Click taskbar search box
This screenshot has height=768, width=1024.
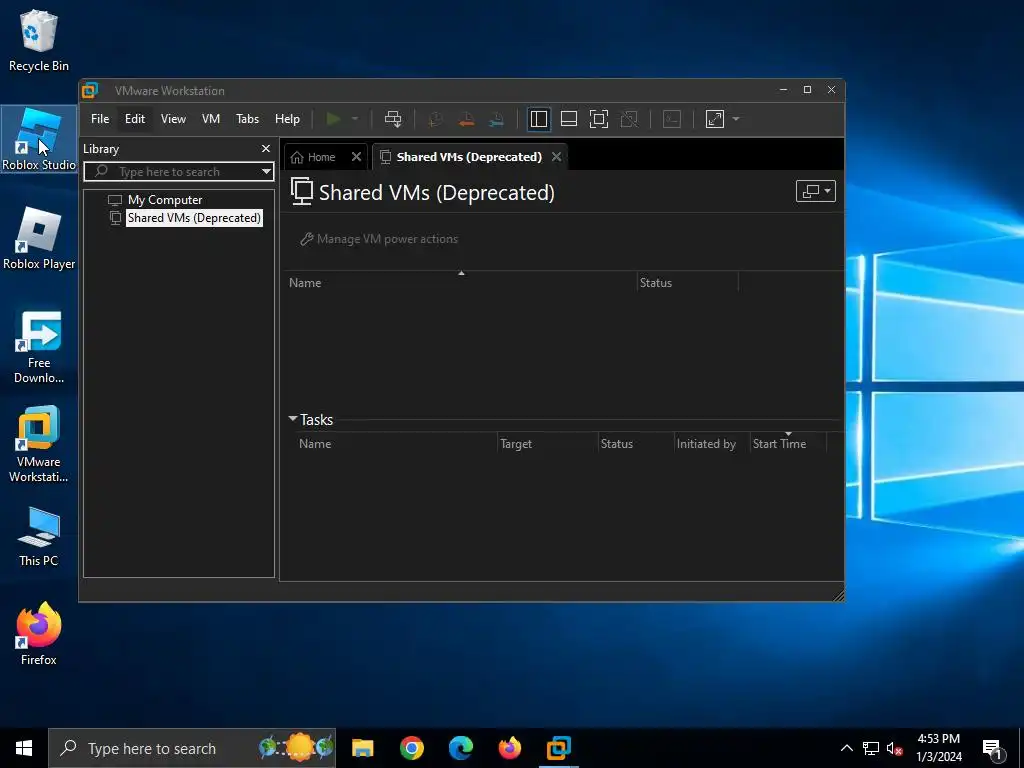[192, 748]
